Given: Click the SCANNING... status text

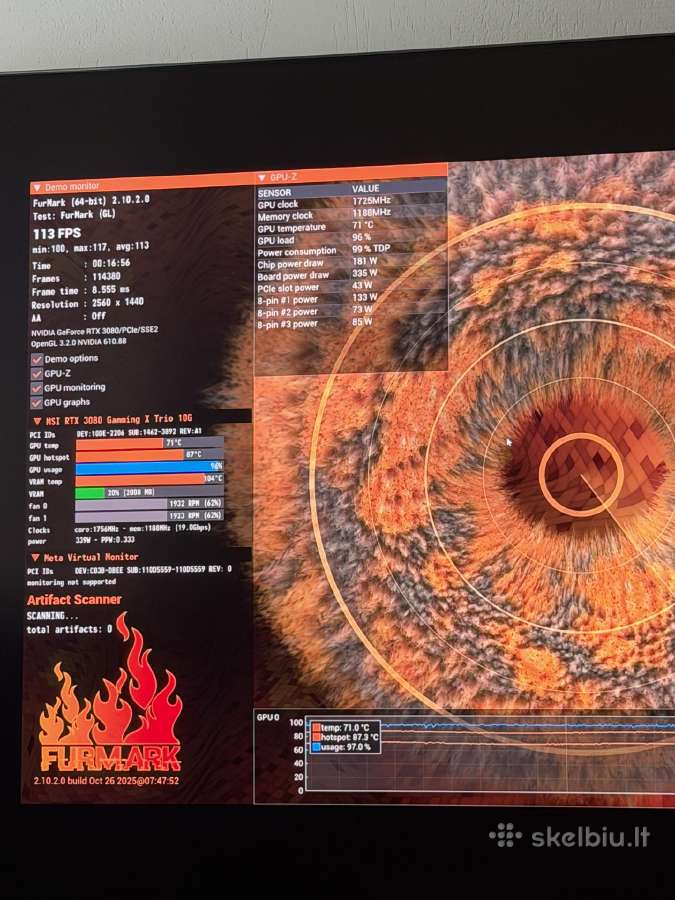Looking at the screenshot, I should coord(52,615).
